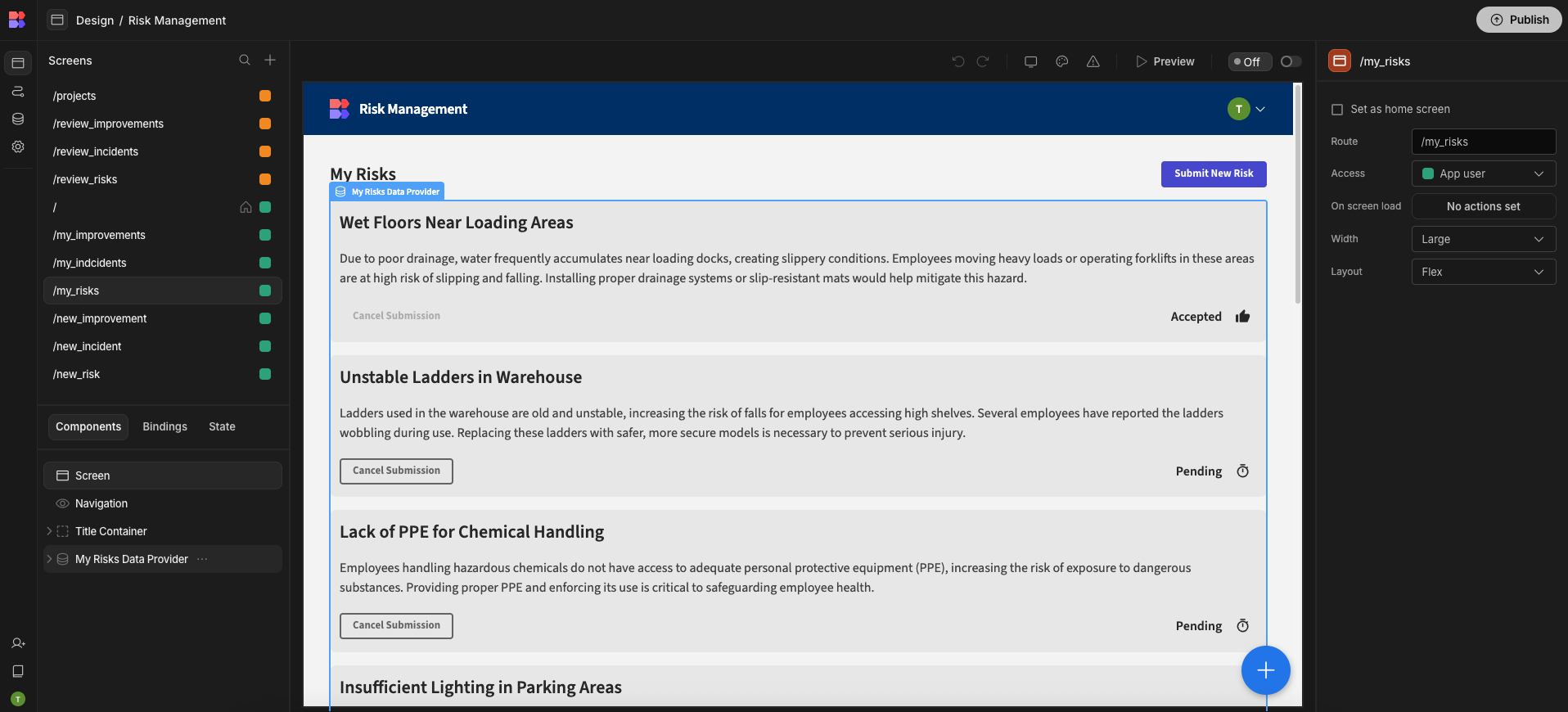Expand the Title Container tree node
This screenshot has width=1568, height=712.
(49, 531)
